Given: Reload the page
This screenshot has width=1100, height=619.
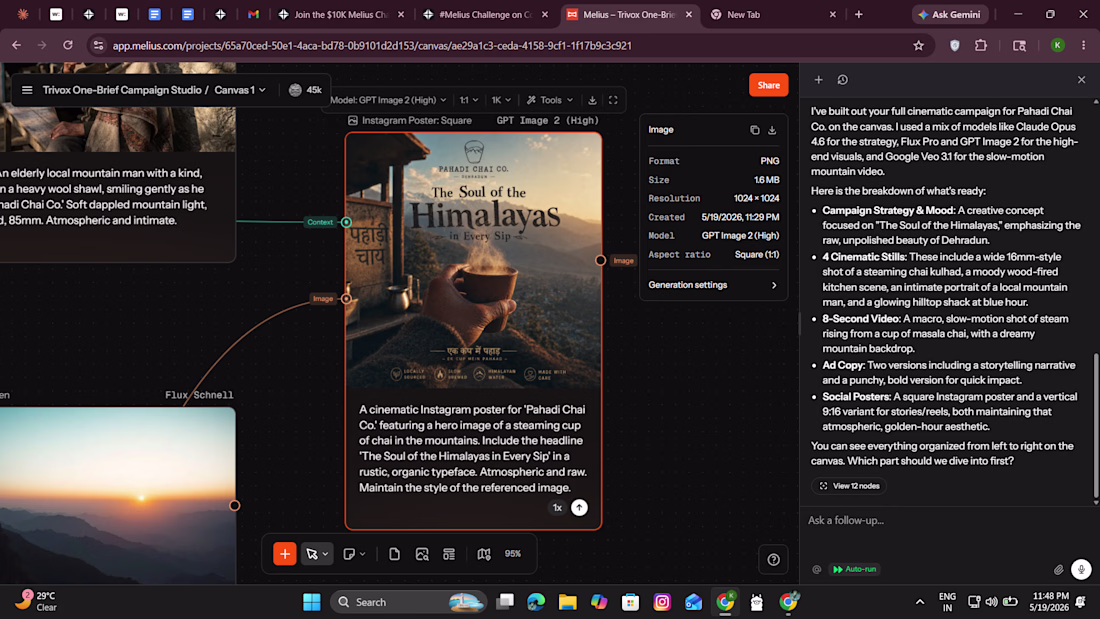Looking at the screenshot, I should pos(68,45).
